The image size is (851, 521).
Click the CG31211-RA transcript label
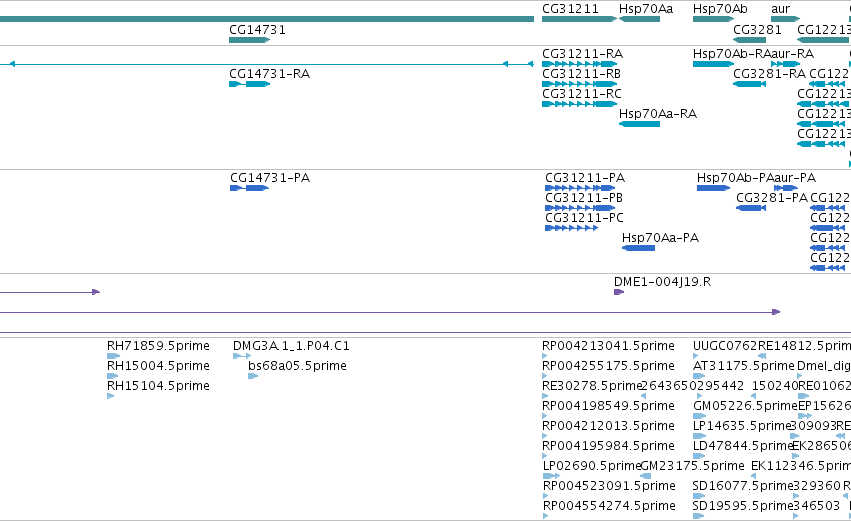click(x=582, y=54)
